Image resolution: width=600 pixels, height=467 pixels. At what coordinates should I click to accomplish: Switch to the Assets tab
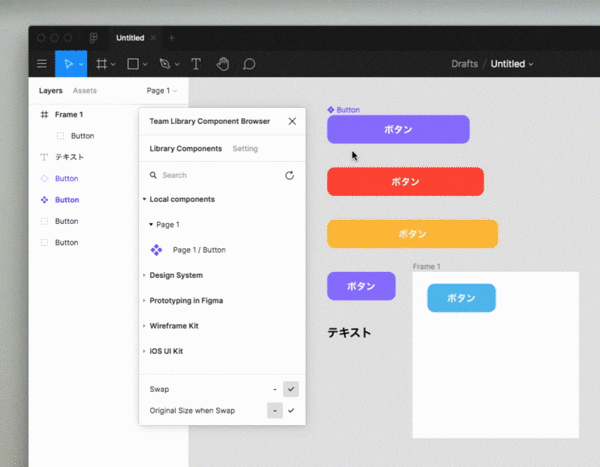tap(85, 91)
